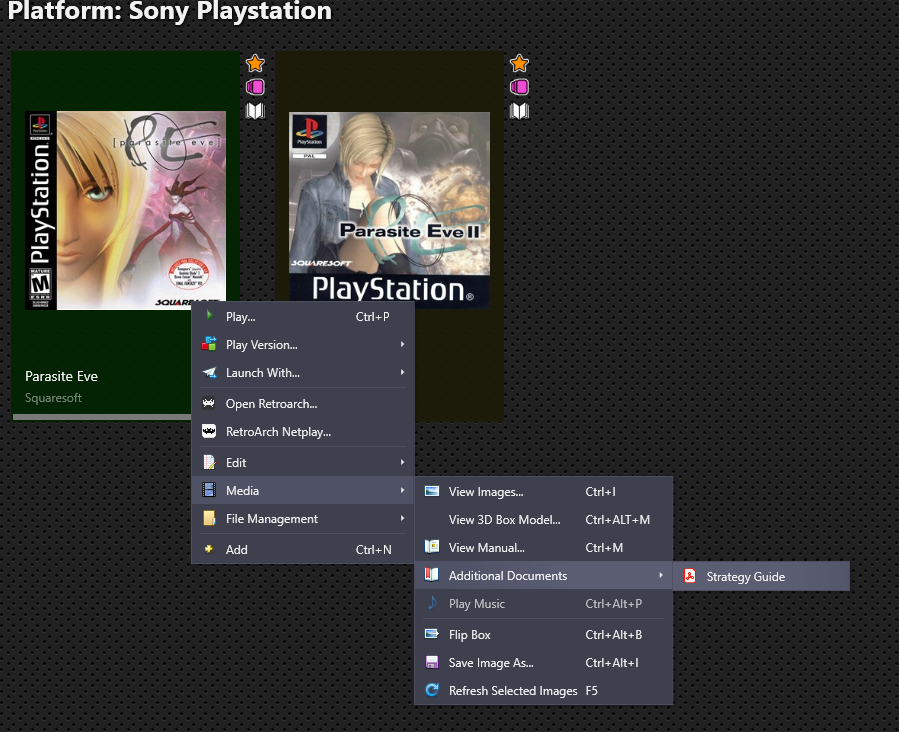Click the Platform: Sony Playstation heading

170,11
